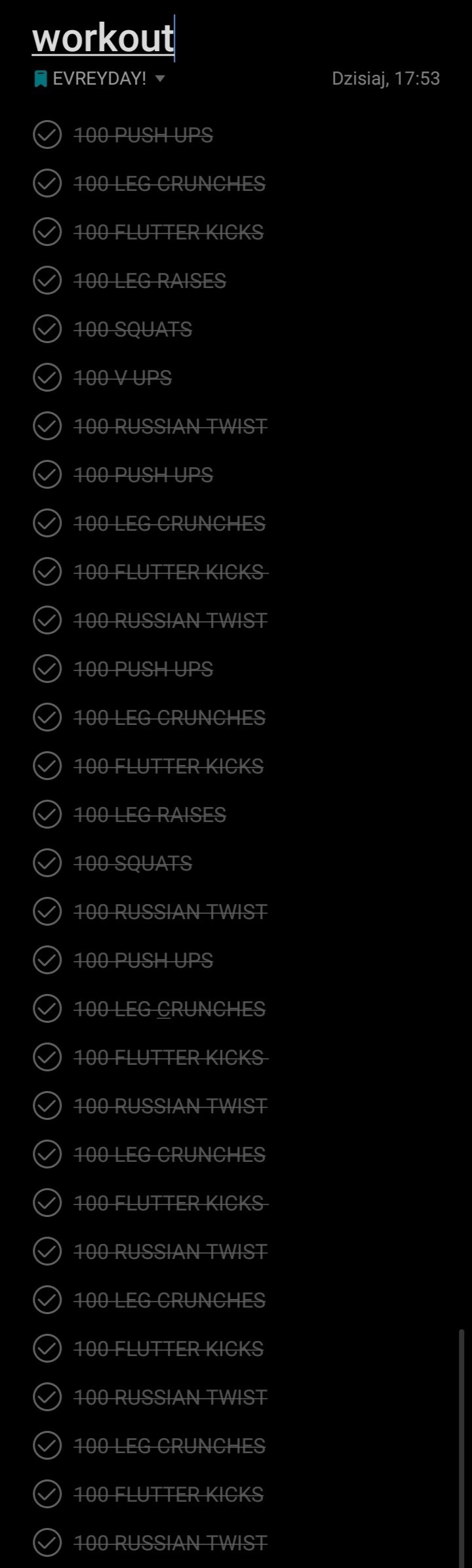Image resolution: width=472 pixels, height=1568 pixels.
Task: Uncheck the 100 V UPS checkbox
Action: (x=47, y=378)
